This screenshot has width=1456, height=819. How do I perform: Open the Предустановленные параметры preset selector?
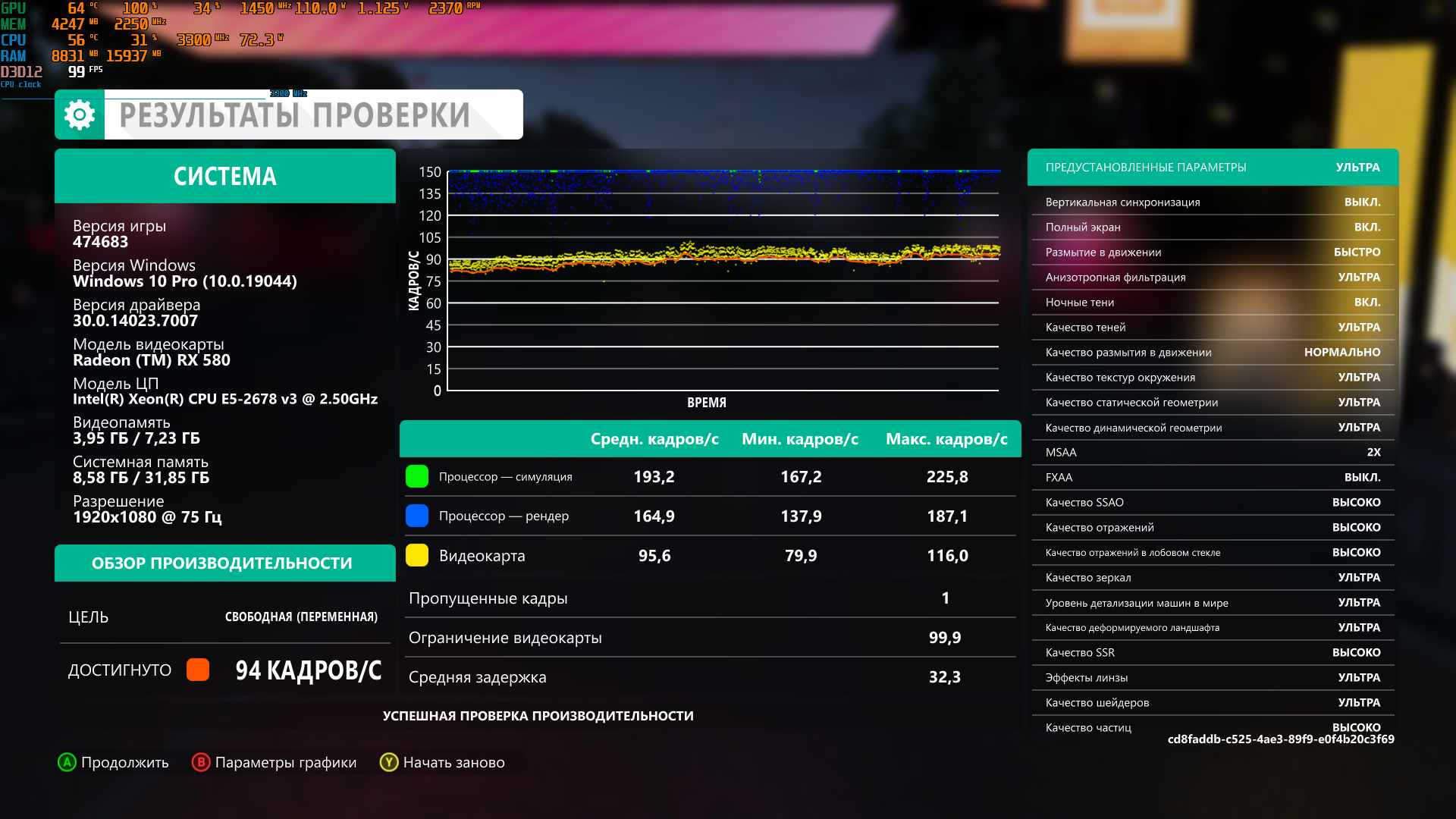(1213, 168)
